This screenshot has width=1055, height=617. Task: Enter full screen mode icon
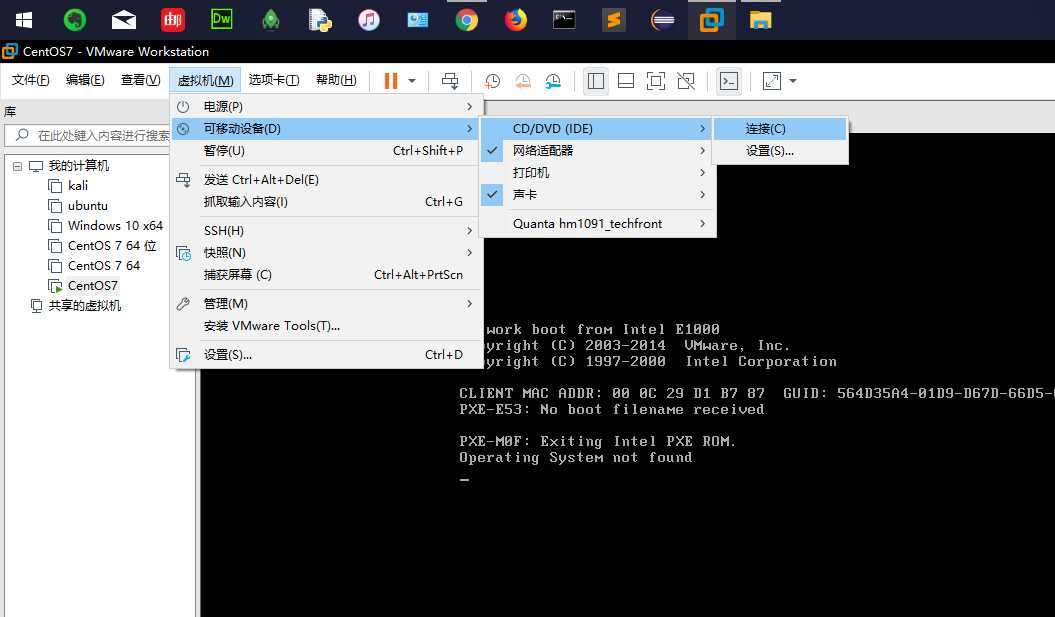point(656,81)
